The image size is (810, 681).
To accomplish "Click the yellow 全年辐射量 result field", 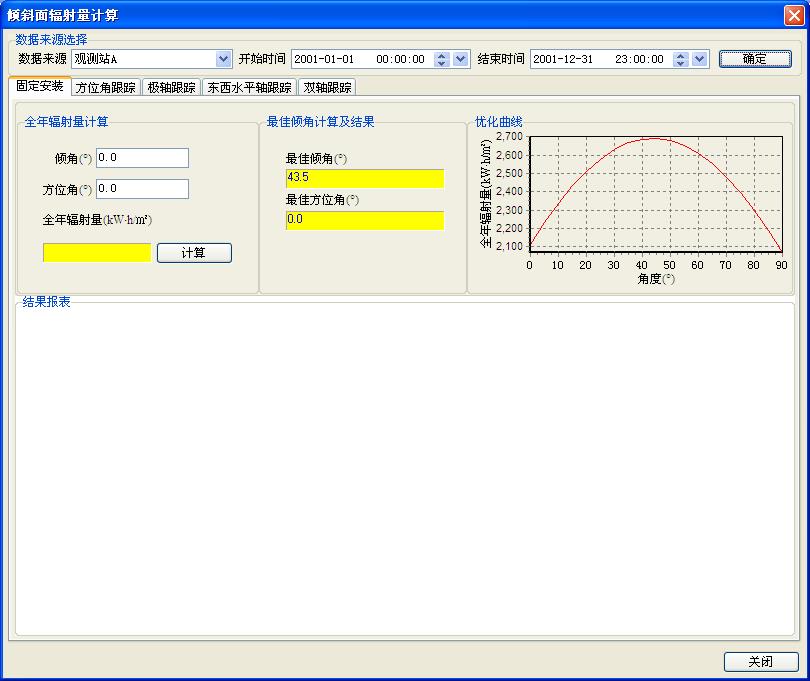I will pyautogui.click(x=97, y=253).
